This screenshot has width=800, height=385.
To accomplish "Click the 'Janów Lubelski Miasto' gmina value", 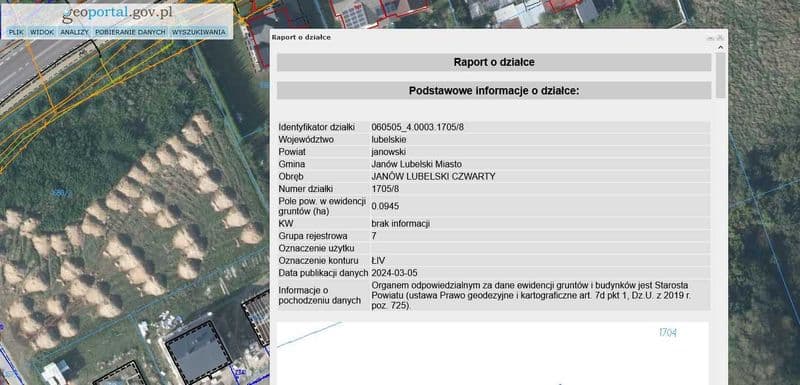I will coord(416,164).
